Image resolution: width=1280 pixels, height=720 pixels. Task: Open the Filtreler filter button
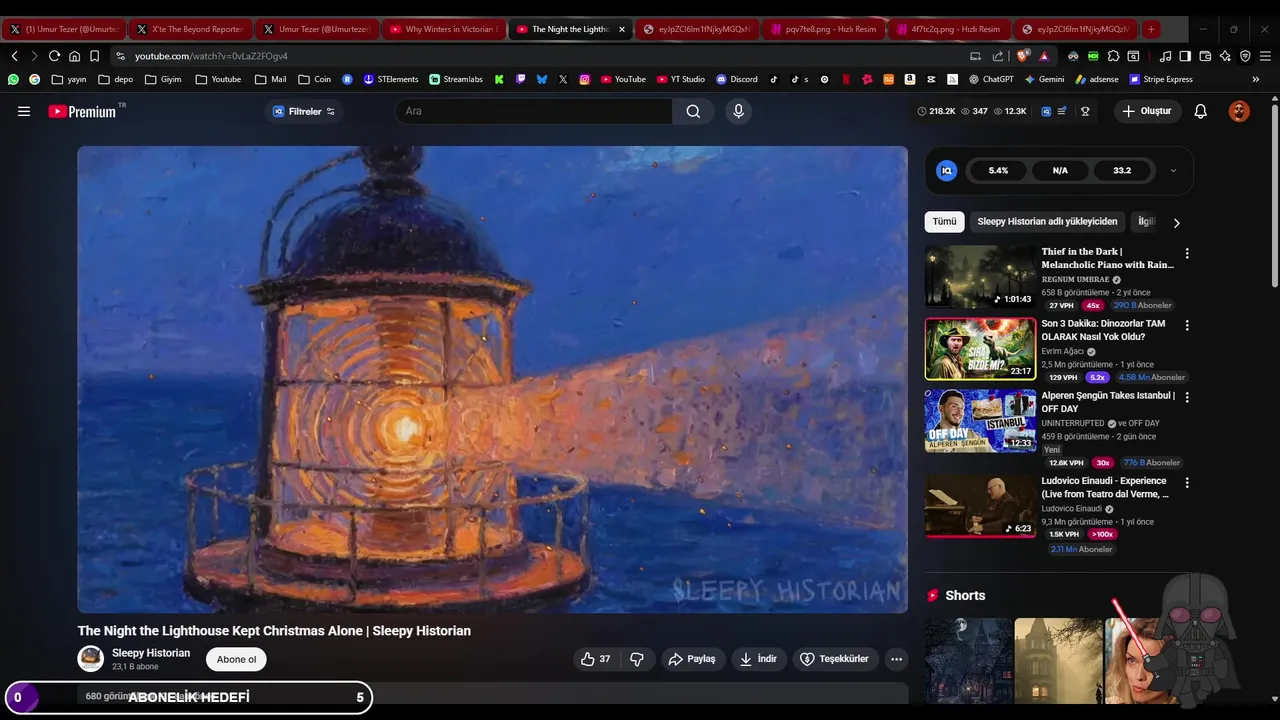[x=304, y=111]
